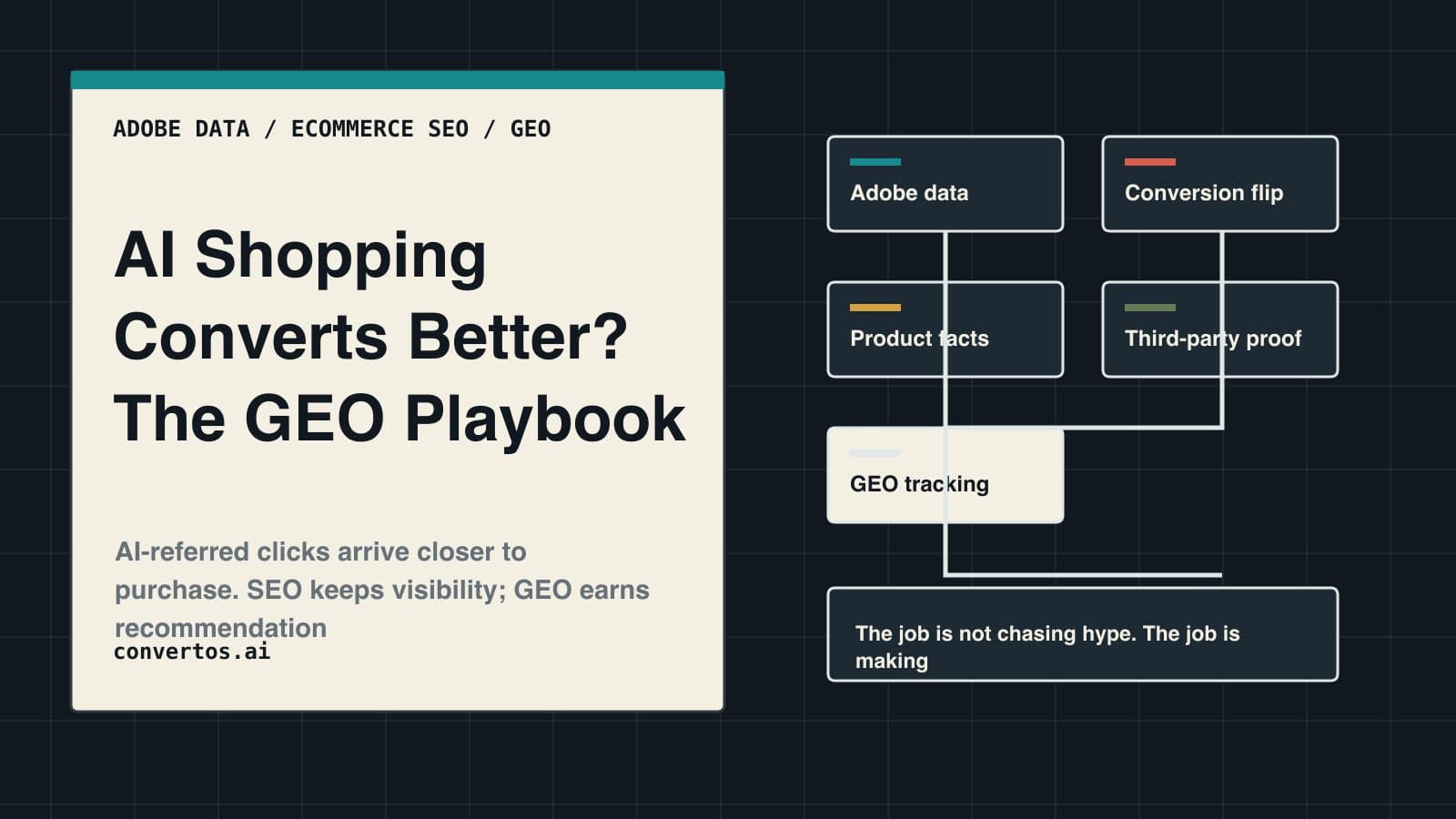Click The GEO Playbook title line

(x=399, y=420)
